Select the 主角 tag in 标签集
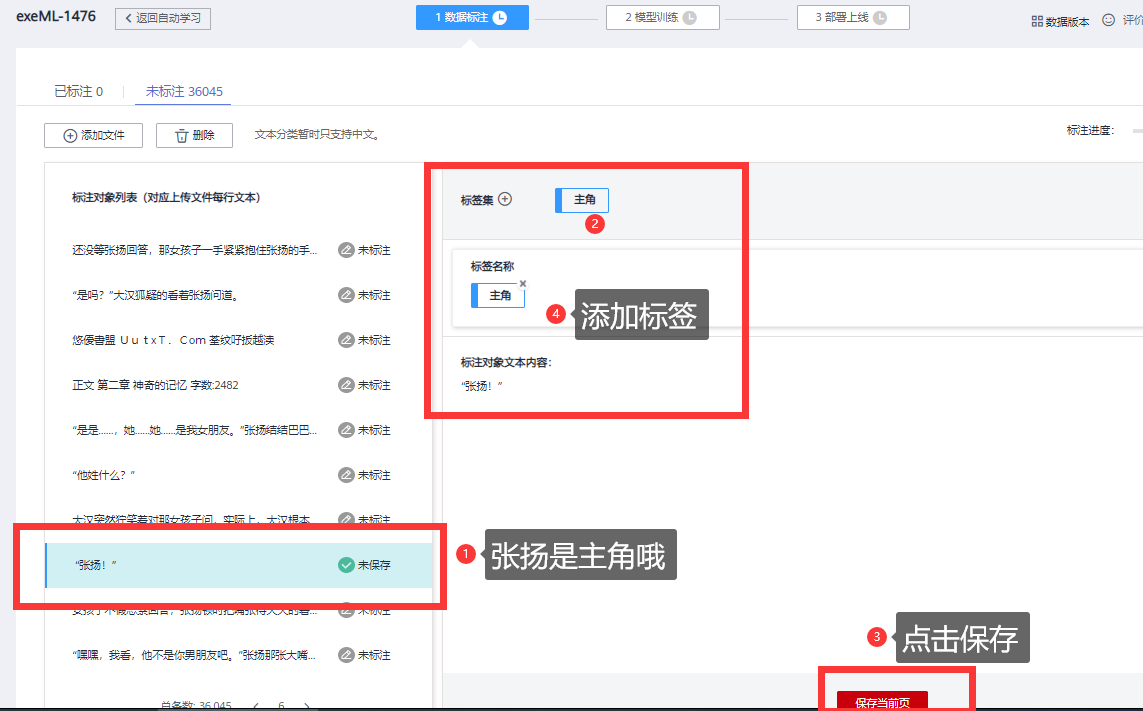 coord(582,200)
